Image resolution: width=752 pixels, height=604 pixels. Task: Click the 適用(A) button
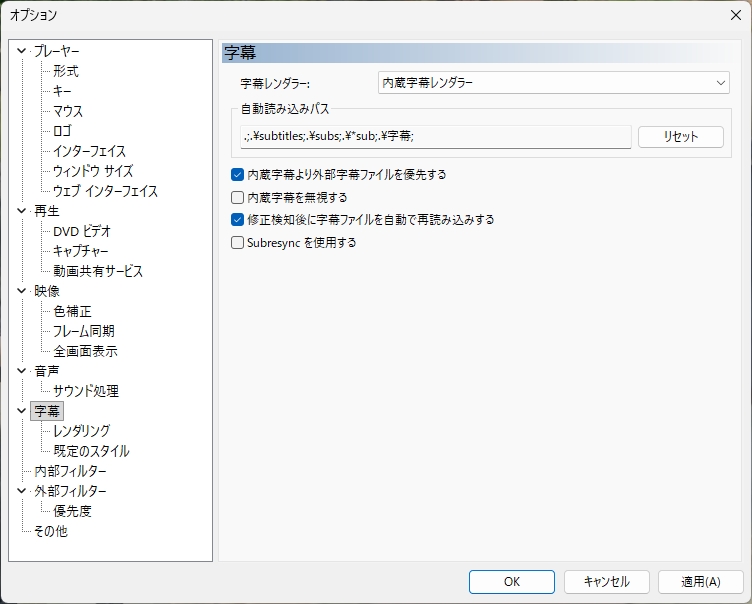tap(700, 582)
